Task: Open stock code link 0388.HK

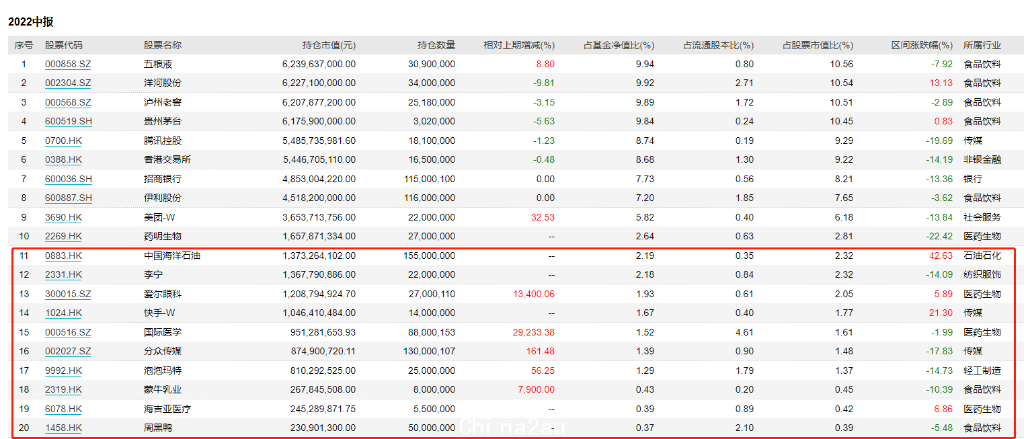Action: click(x=64, y=159)
